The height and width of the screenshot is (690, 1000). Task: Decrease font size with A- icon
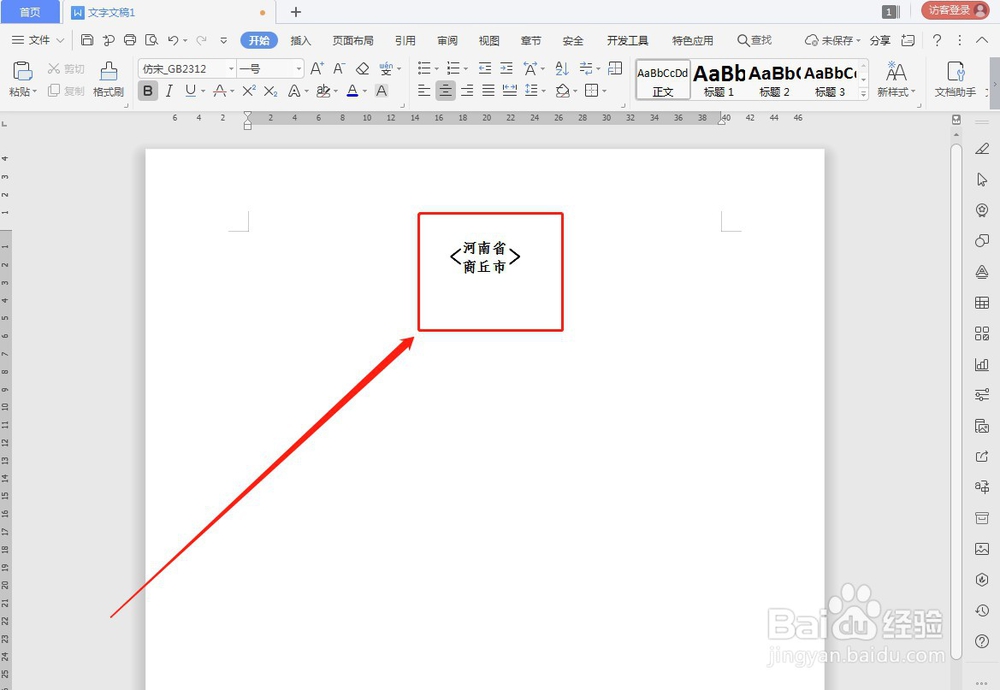[x=339, y=68]
